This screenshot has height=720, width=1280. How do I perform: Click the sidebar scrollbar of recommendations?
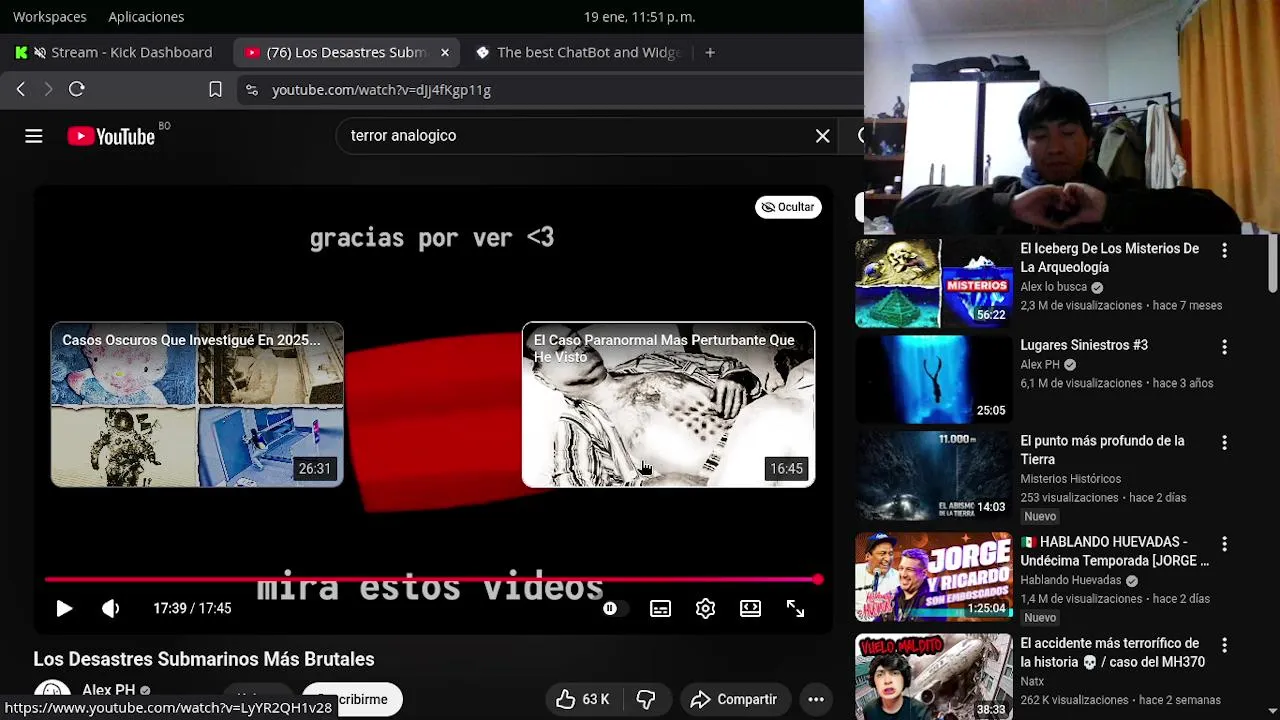(x=1273, y=262)
